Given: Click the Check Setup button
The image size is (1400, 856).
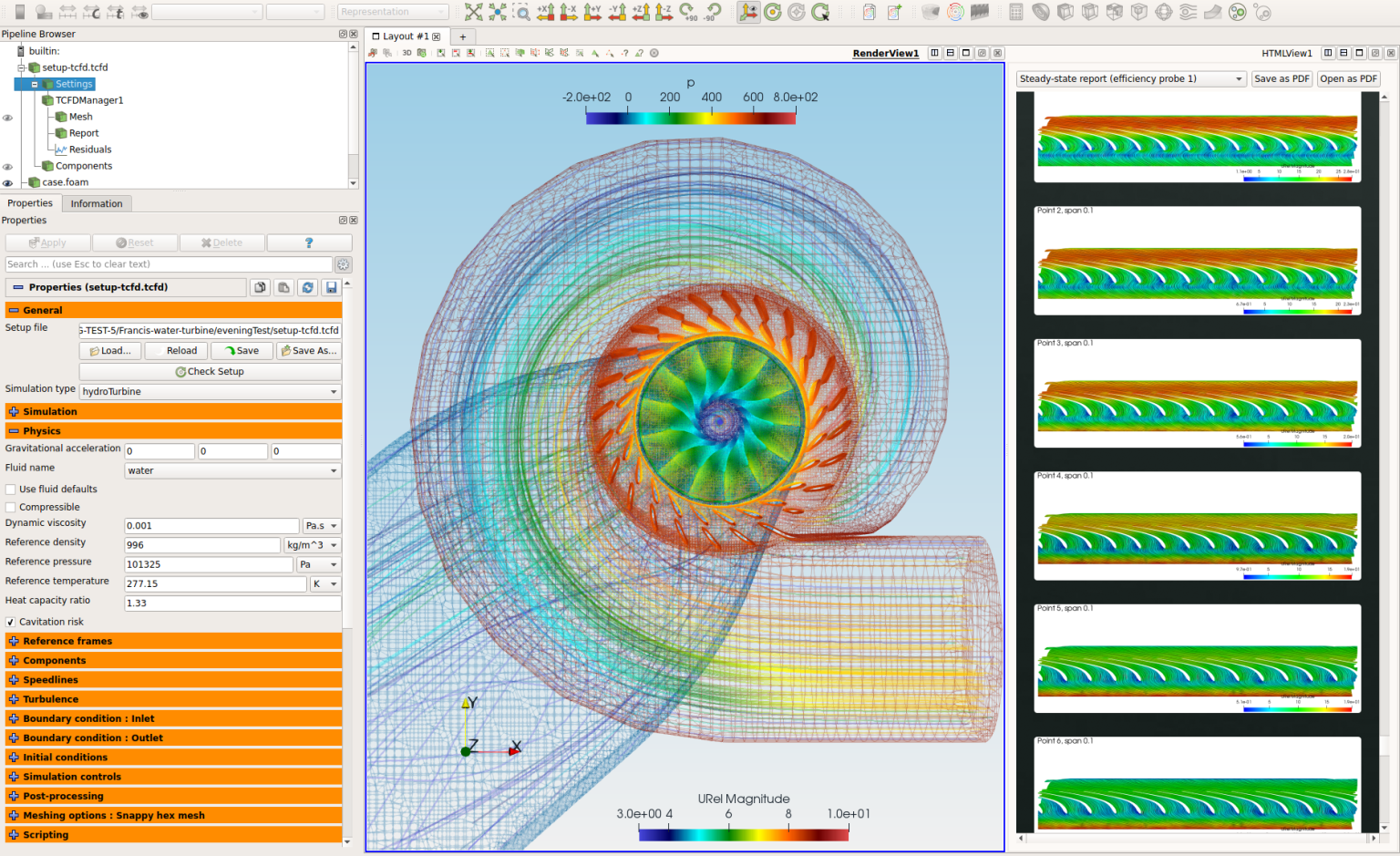Looking at the screenshot, I should tap(210, 371).
